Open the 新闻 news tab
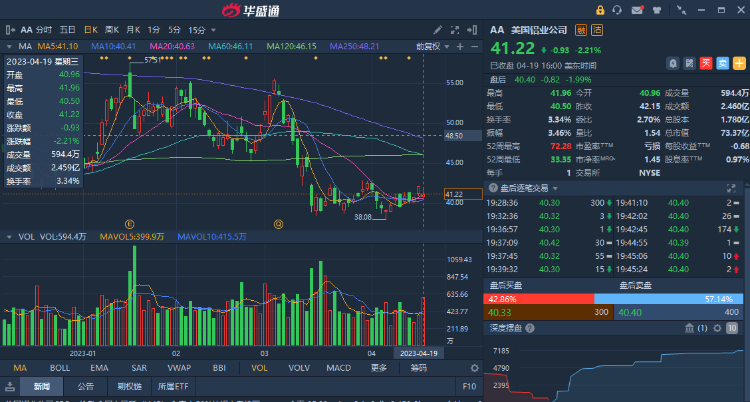 click(41, 387)
